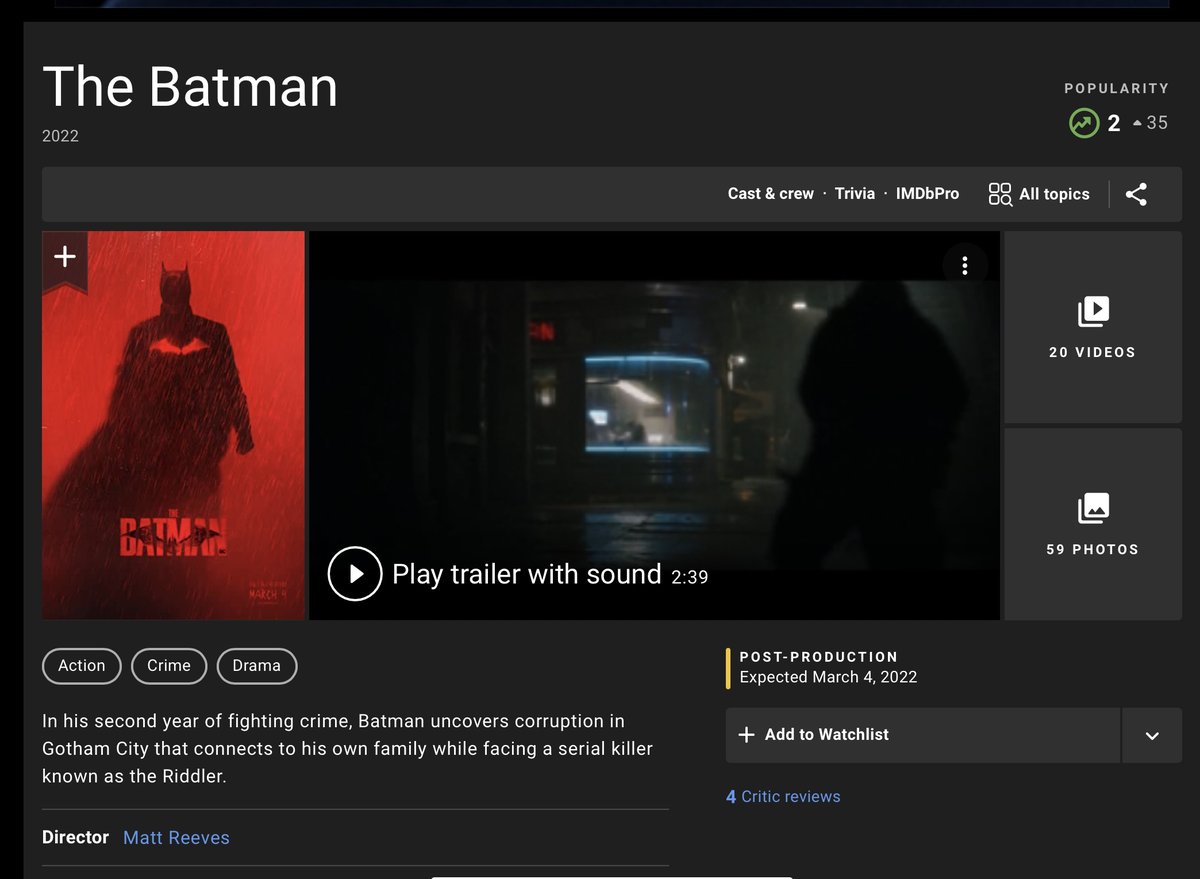Select the Crime genre chip
Image resolution: width=1200 pixels, height=879 pixels.
(169, 666)
